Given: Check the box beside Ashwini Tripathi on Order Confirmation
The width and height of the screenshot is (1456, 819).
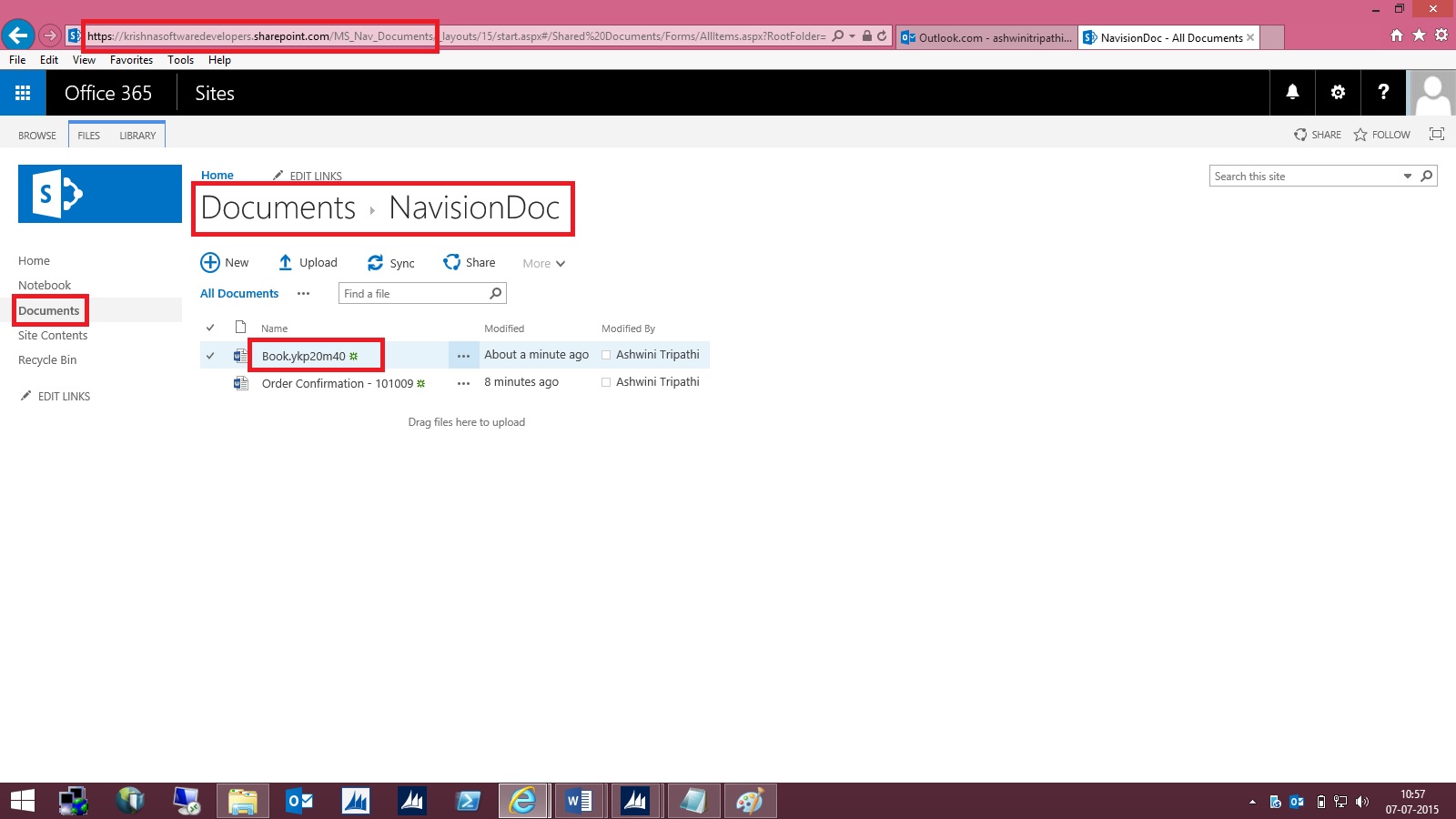Looking at the screenshot, I should coord(606,382).
